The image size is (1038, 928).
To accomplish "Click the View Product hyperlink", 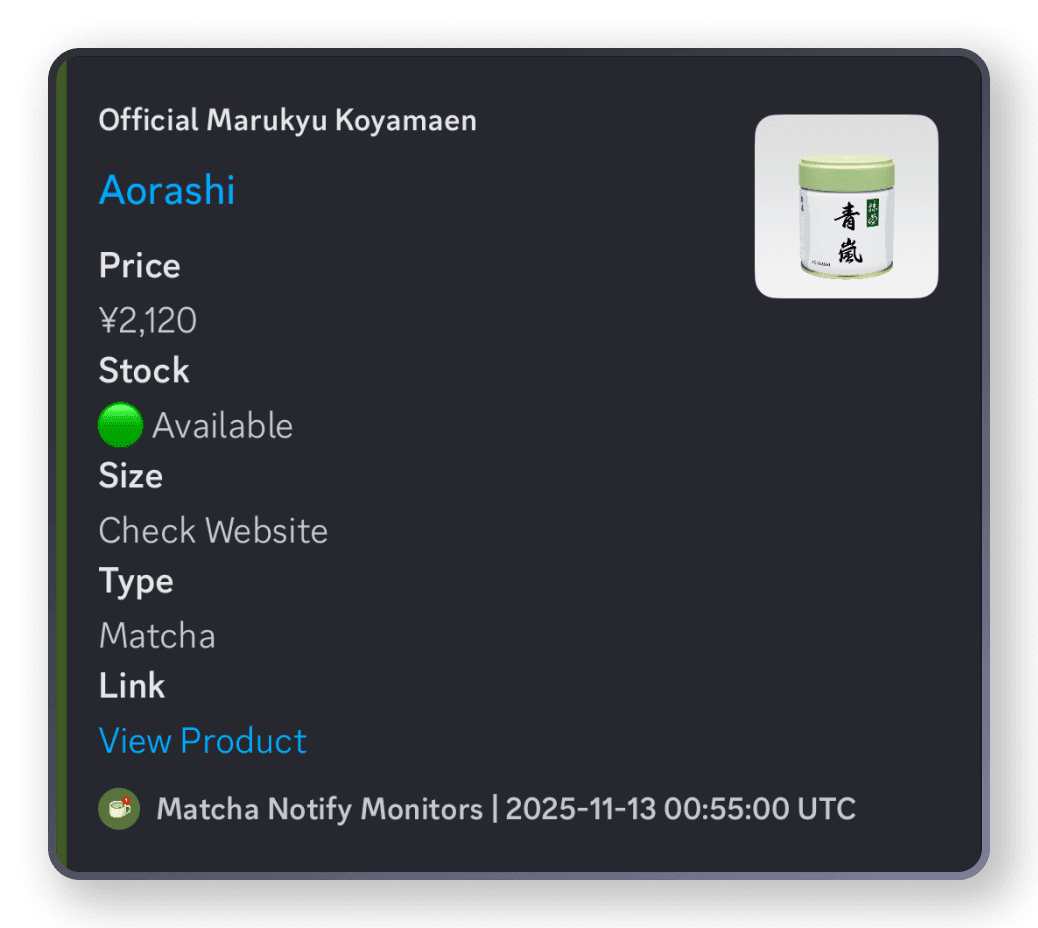I will pyautogui.click(x=203, y=741).
